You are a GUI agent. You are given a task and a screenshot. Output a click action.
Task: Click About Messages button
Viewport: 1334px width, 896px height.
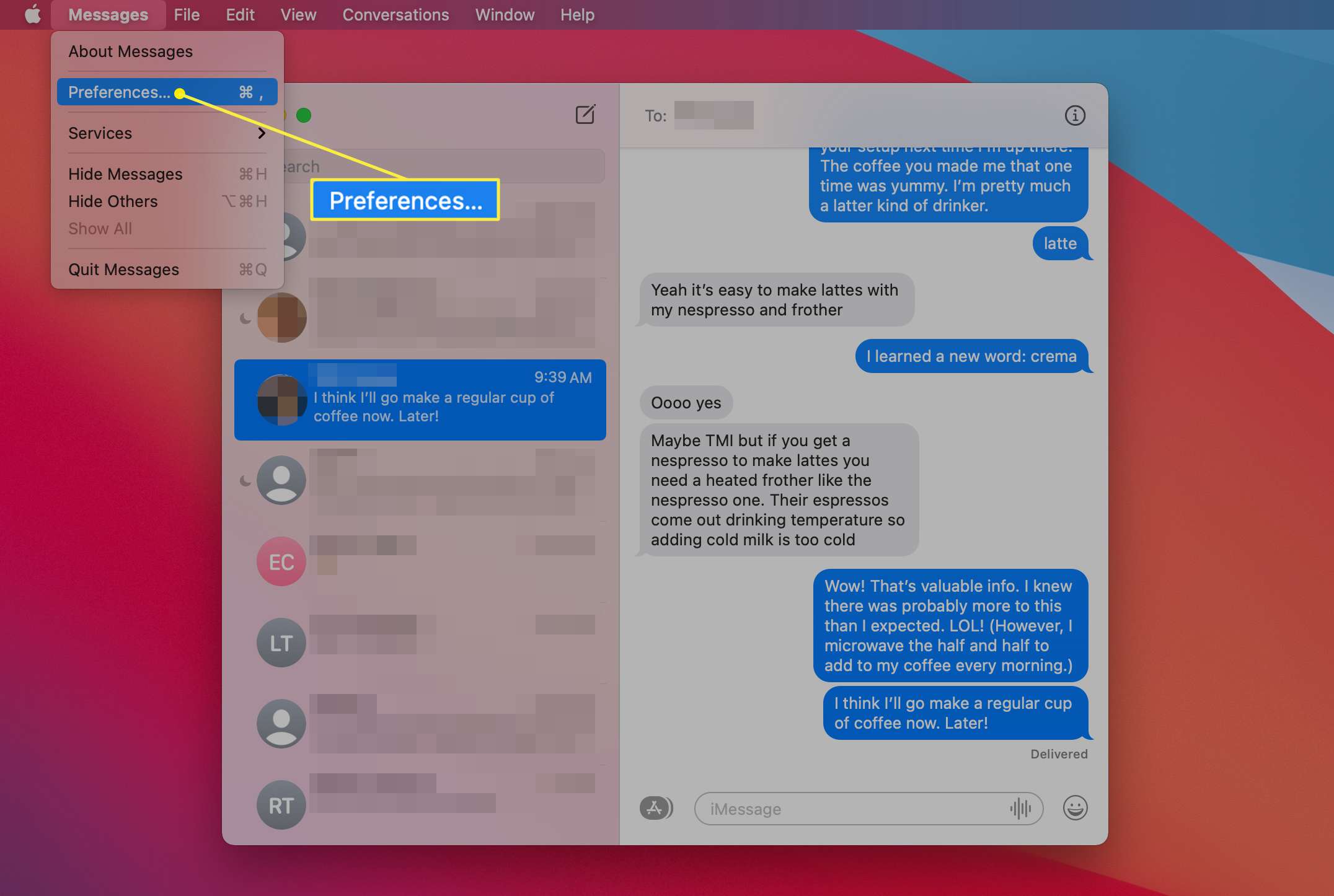coord(130,51)
